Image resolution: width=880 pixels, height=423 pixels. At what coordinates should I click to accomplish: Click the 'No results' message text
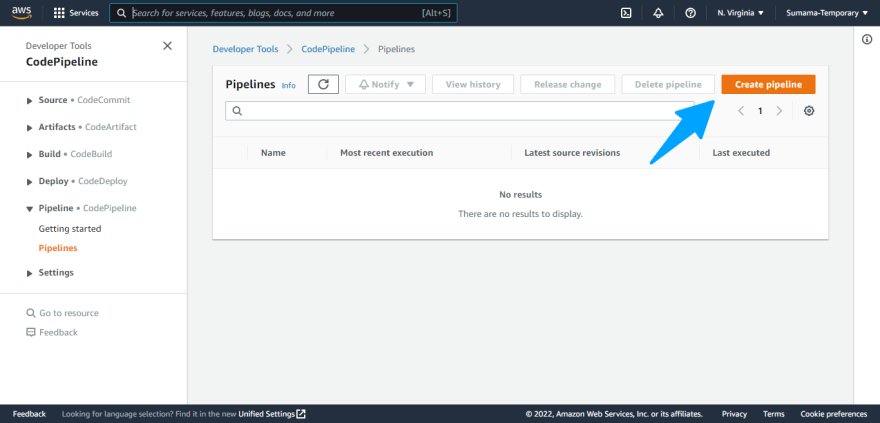click(x=520, y=195)
